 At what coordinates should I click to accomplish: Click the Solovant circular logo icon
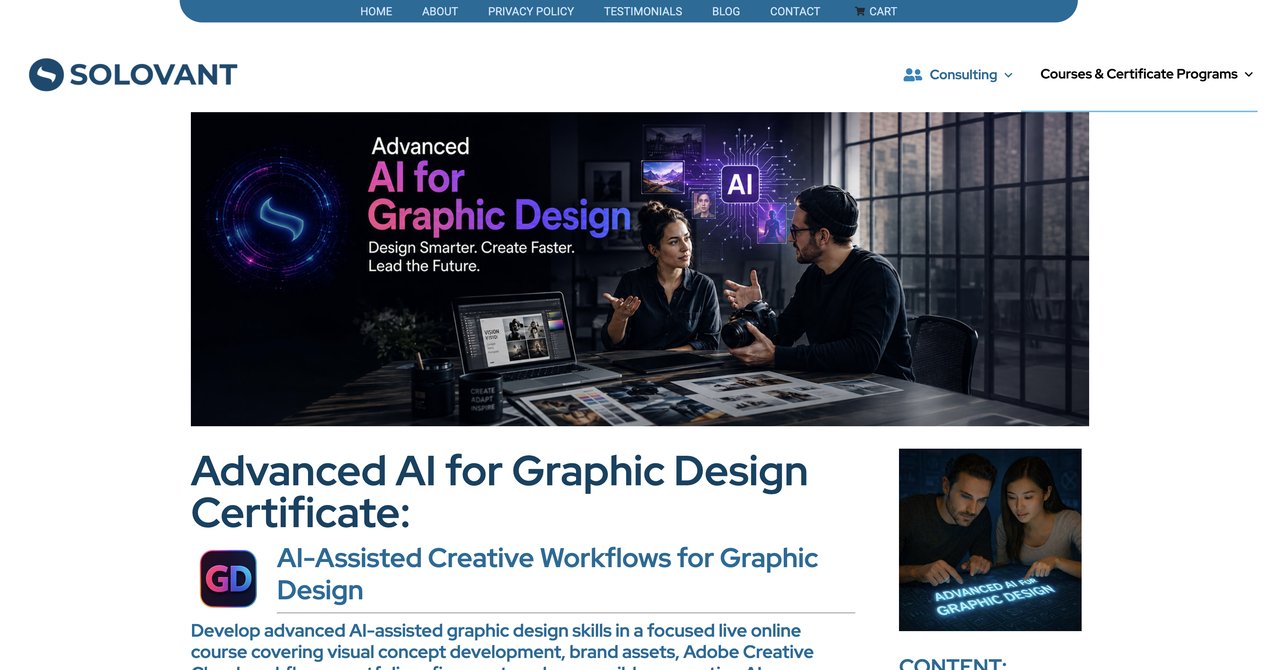pyautogui.click(x=46, y=75)
